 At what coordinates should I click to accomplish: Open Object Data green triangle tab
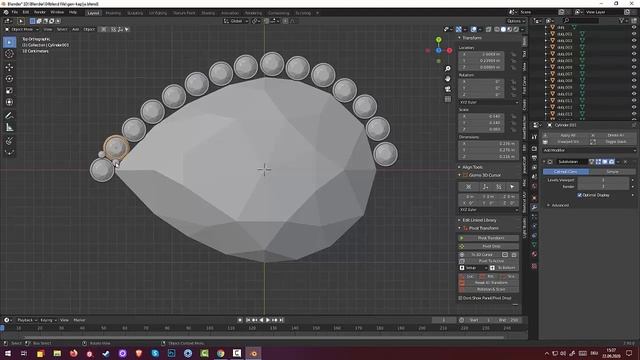coord(534,244)
